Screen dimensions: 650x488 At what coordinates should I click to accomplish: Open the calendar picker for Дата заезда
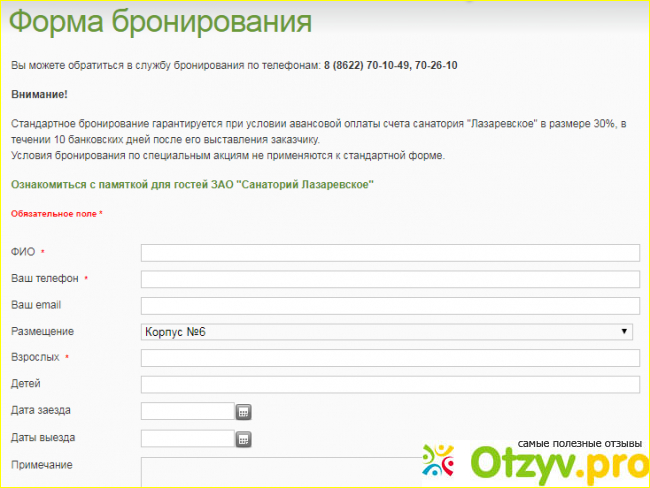pos(243,411)
